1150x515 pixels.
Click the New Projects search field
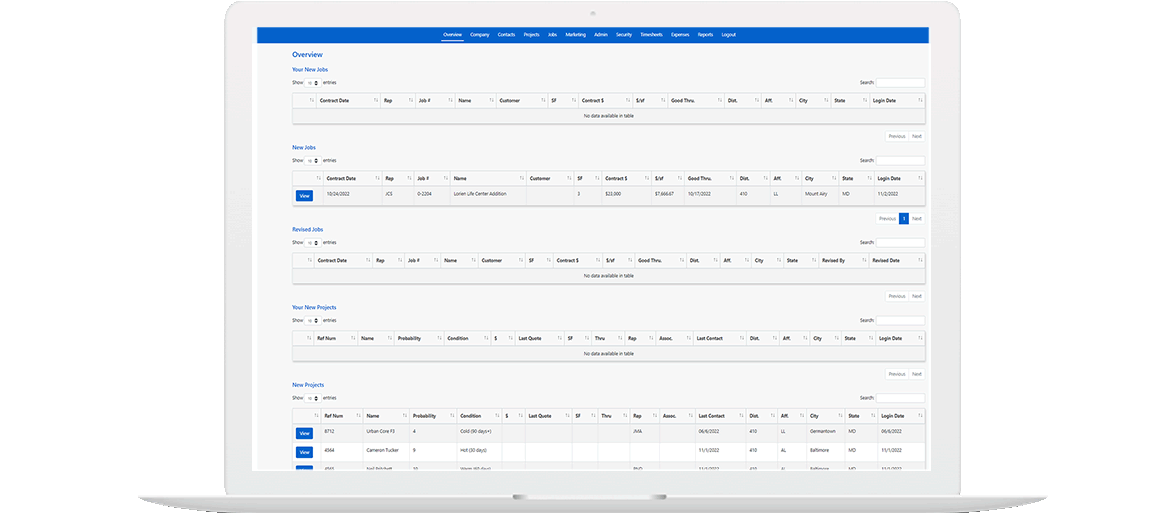[900, 398]
